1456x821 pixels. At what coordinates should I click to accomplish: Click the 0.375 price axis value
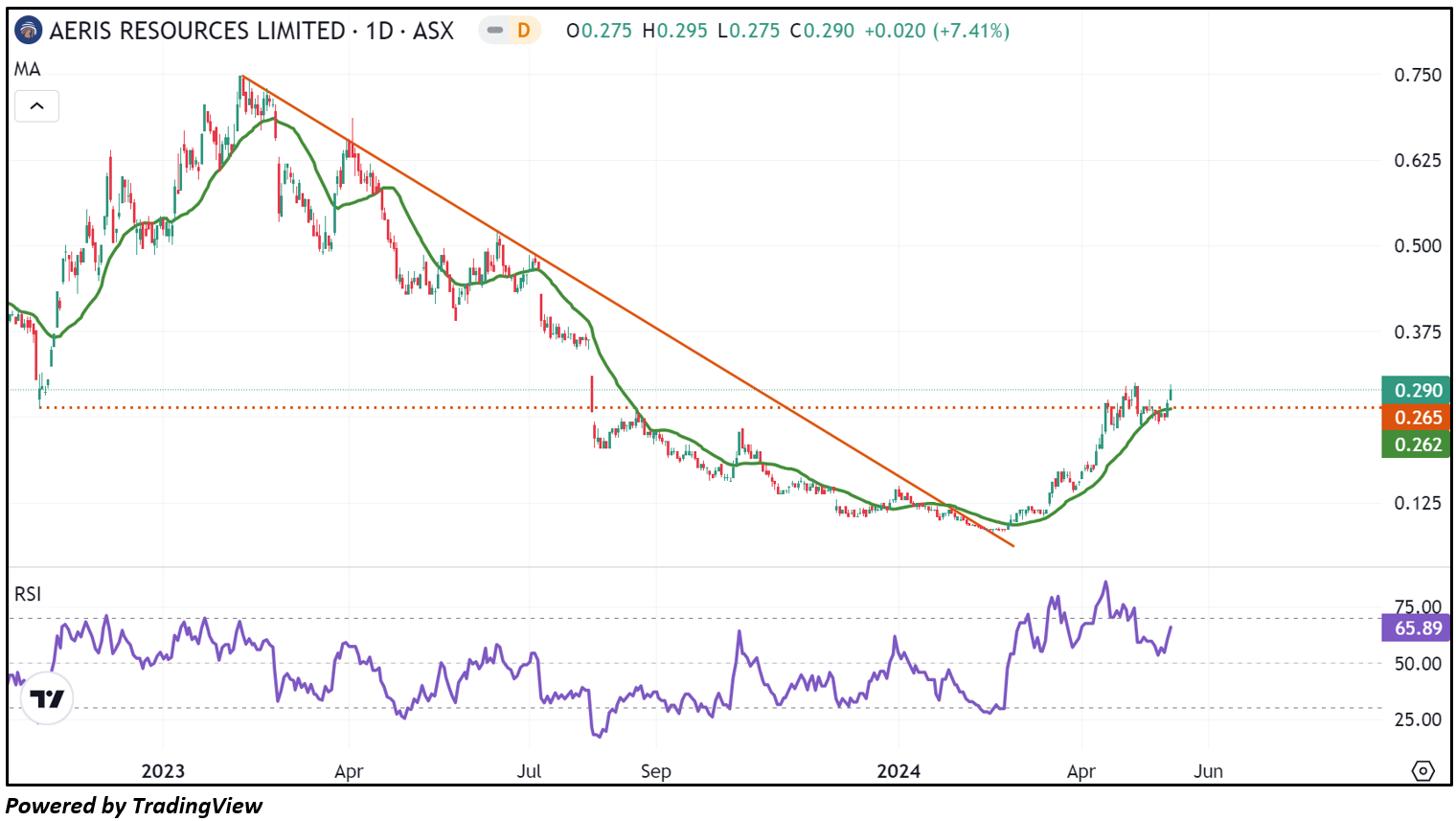tap(1418, 331)
